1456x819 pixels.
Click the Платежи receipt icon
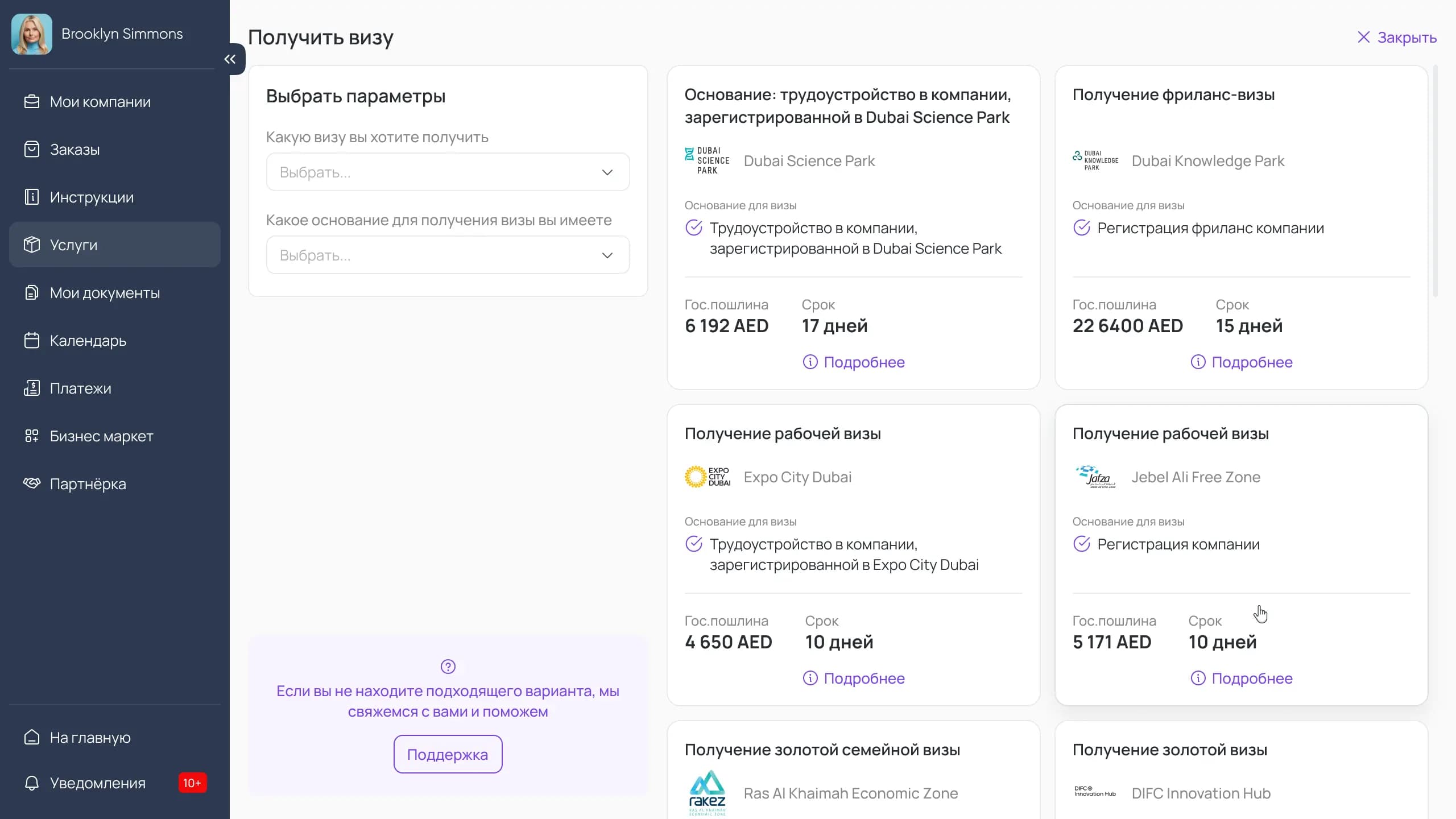pos(32,388)
